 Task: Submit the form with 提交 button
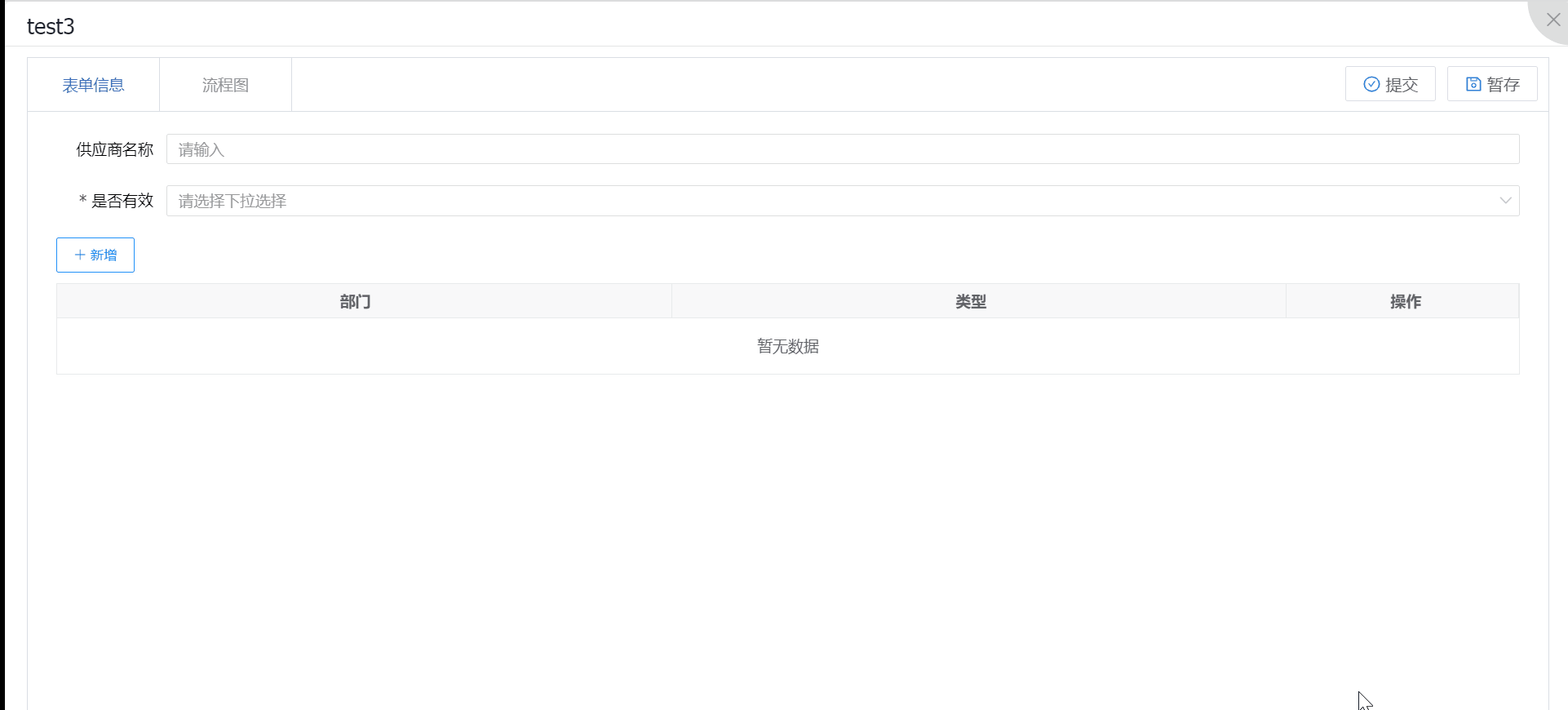tap(1390, 84)
